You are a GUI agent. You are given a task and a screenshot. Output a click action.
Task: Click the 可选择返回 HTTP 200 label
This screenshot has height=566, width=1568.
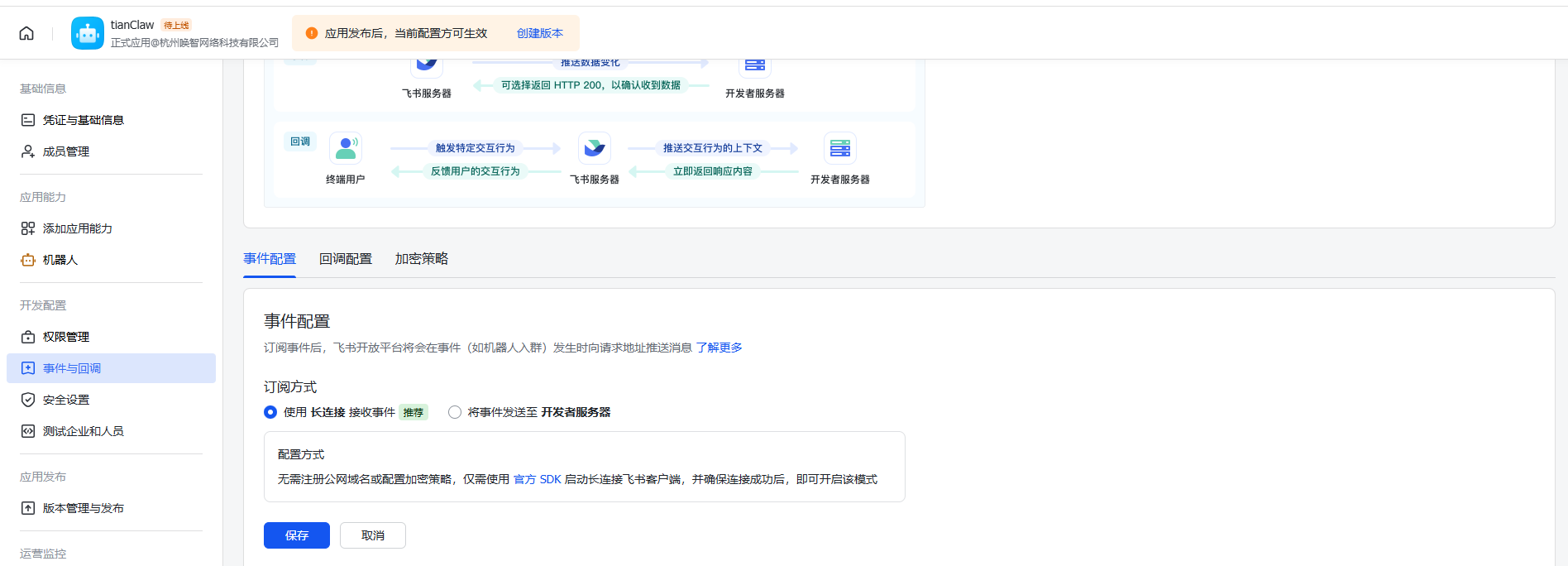pyautogui.click(x=591, y=85)
